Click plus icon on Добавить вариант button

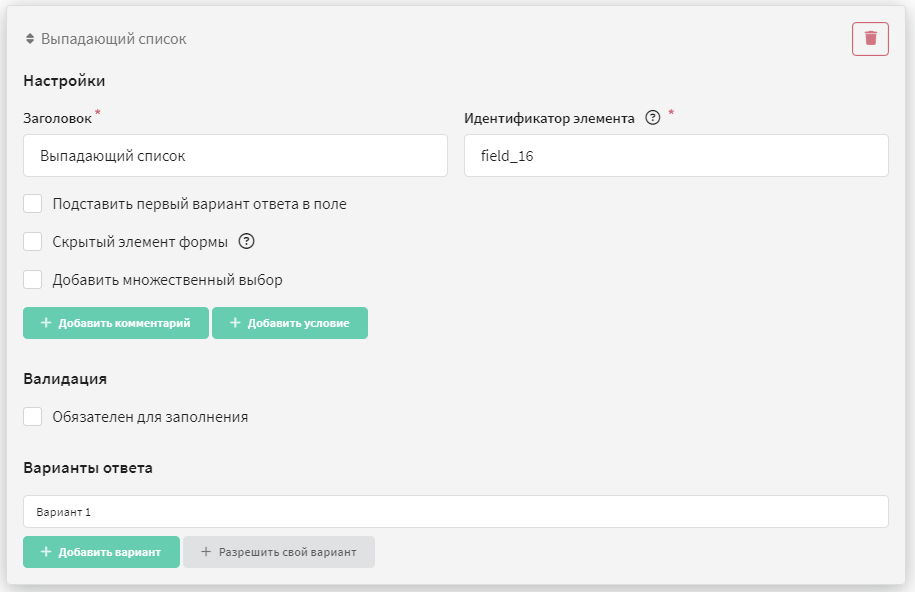[x=46, y=552]
